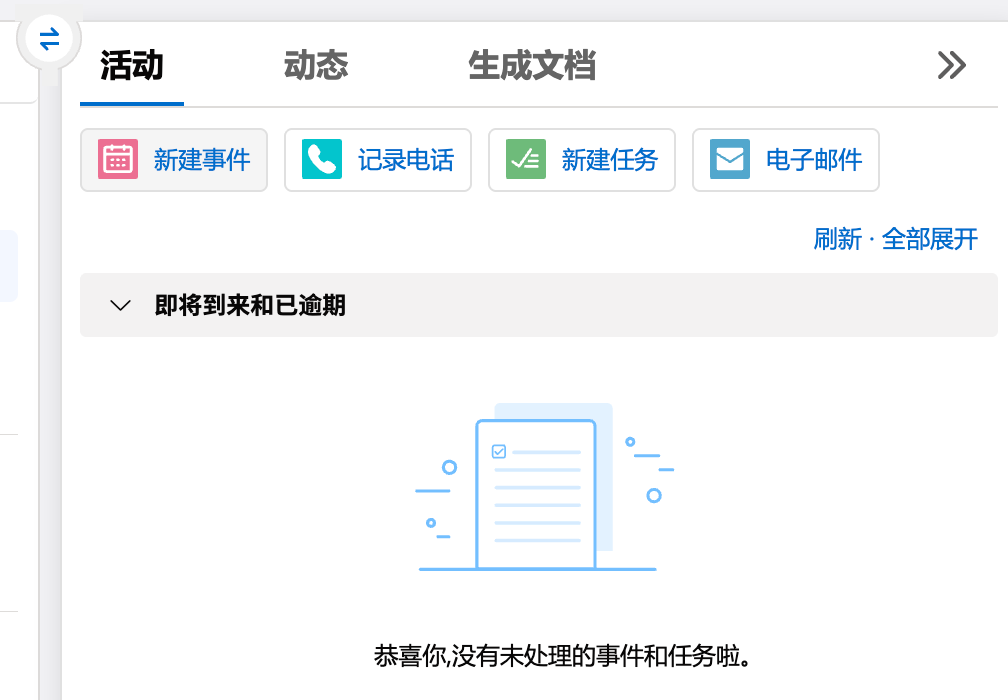Click the 即将到来和已逾期 section header
This screenshot has height=700, width=1008.
pyautogui.click(x=250, y=305)
